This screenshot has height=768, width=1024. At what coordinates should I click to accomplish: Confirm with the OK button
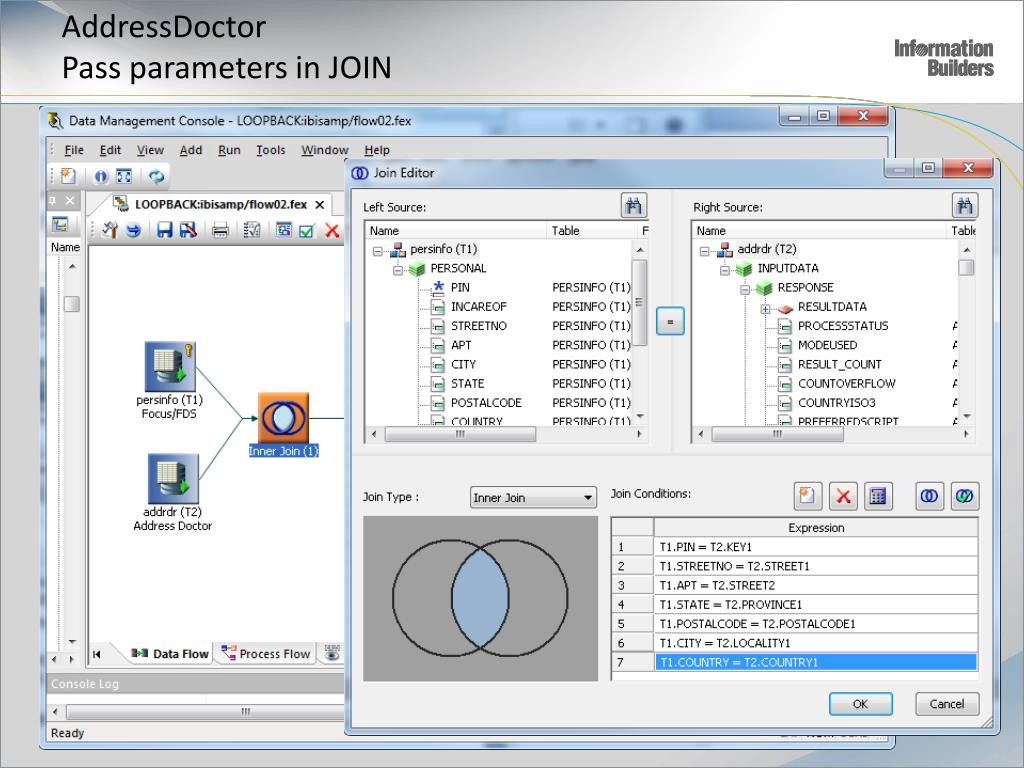point(860,704)
